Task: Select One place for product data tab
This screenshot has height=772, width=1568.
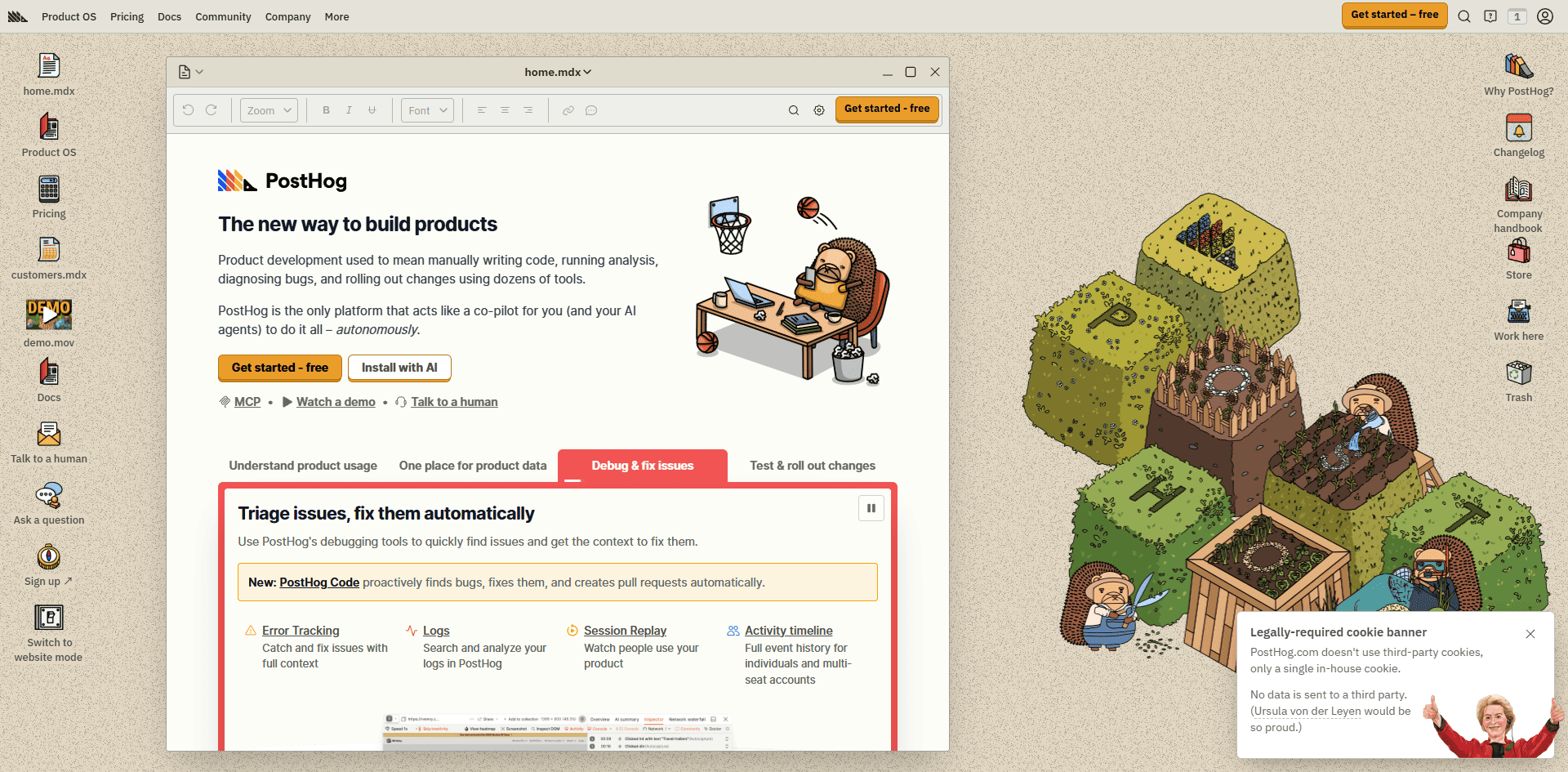Action: click(473, 466)
